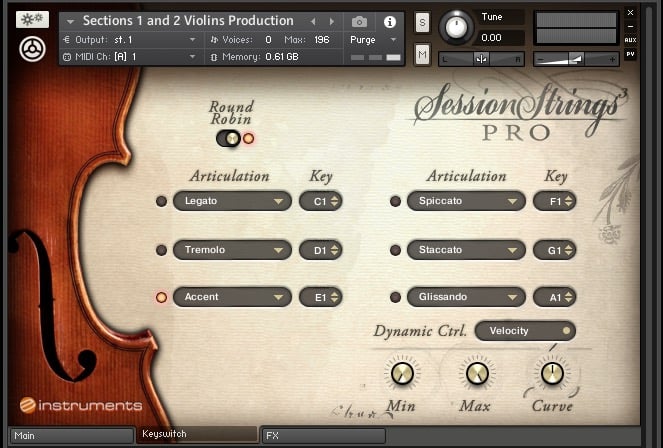The height and width of the screenshot is (448, 663).
Task: Click the Native Instruments round logo
Action: tap(33, 49)
